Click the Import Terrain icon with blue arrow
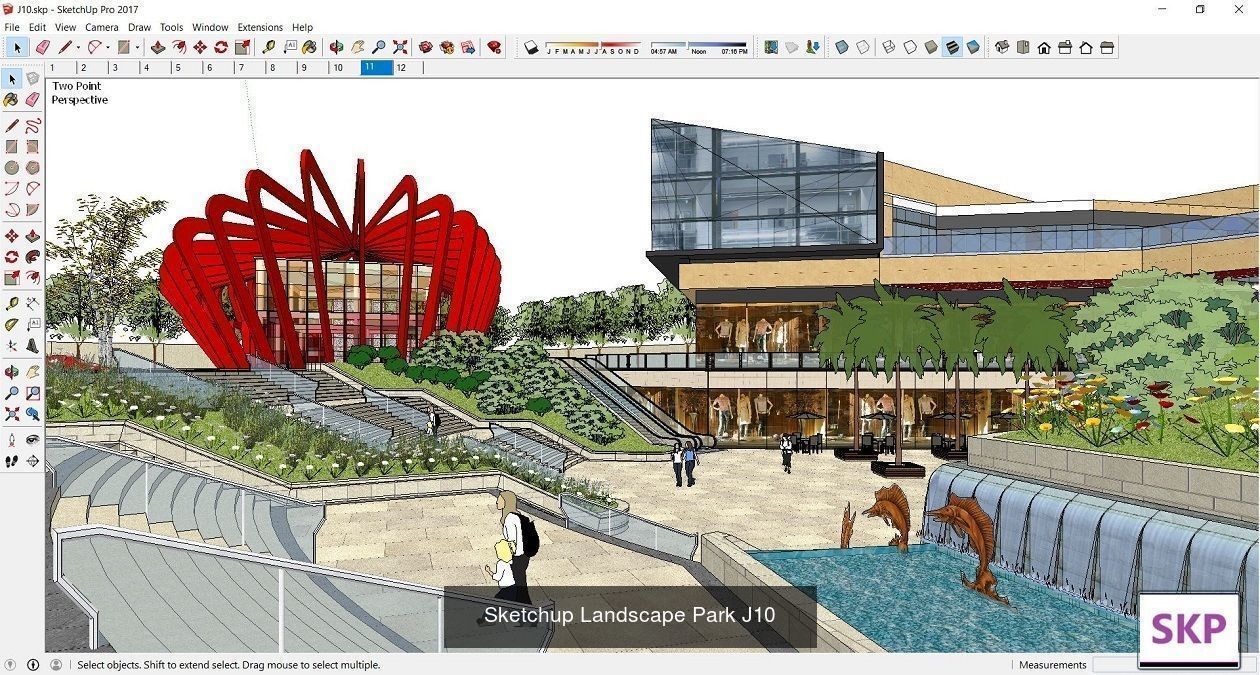Screen dimensions: 1260x675 [x=813, y=47]
